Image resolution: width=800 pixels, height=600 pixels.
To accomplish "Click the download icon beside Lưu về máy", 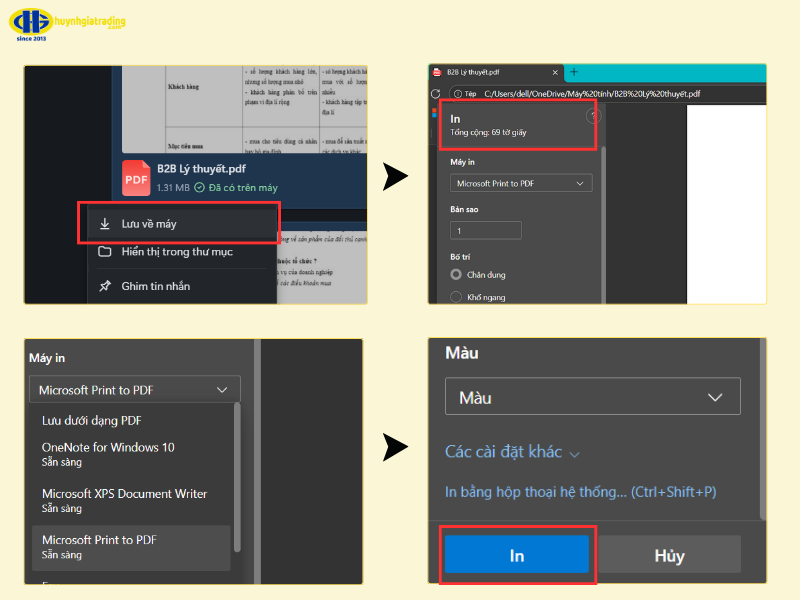I will 105,223.
